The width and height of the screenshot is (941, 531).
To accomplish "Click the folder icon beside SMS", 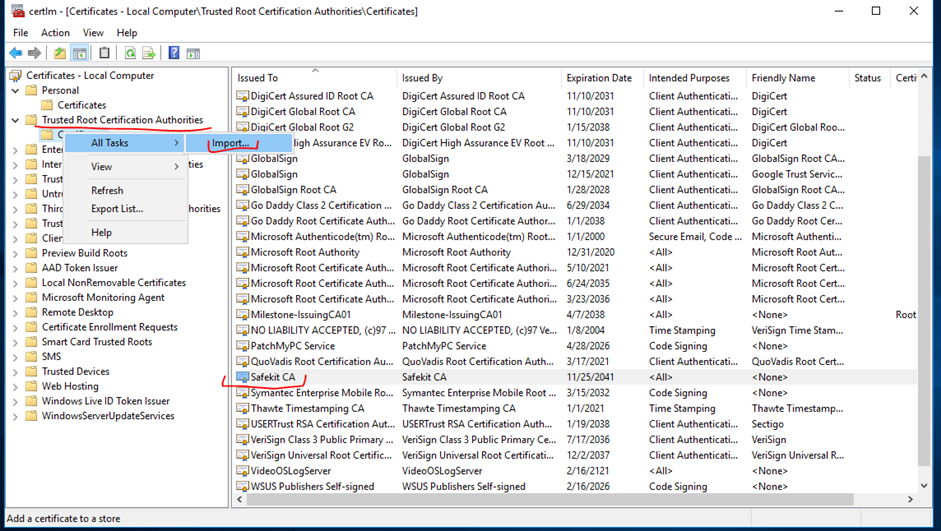I will pyautogui.click(x=31, y=356).
